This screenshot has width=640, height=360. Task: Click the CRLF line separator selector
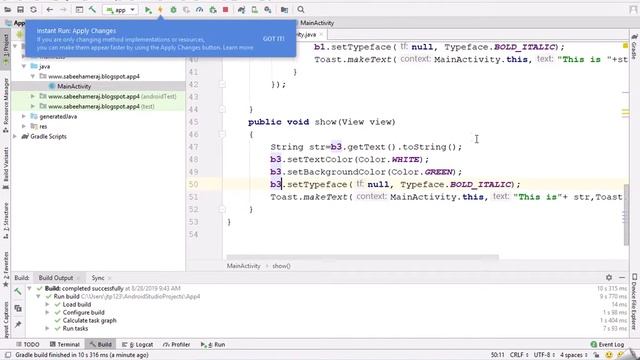[x=519, y=355]
